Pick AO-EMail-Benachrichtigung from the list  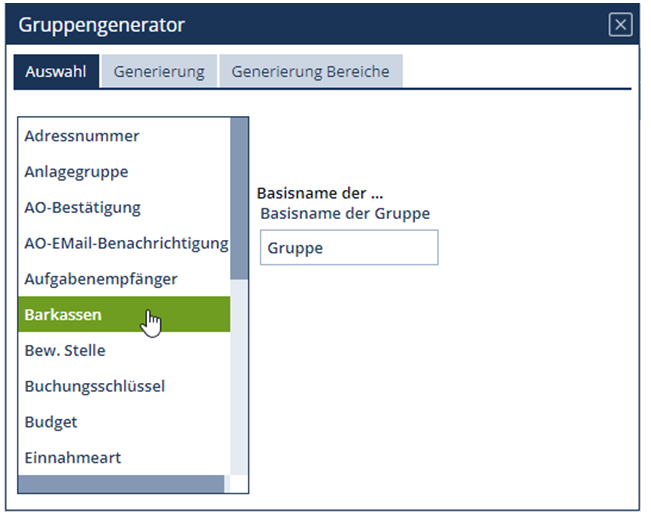(x=126, y=243)
